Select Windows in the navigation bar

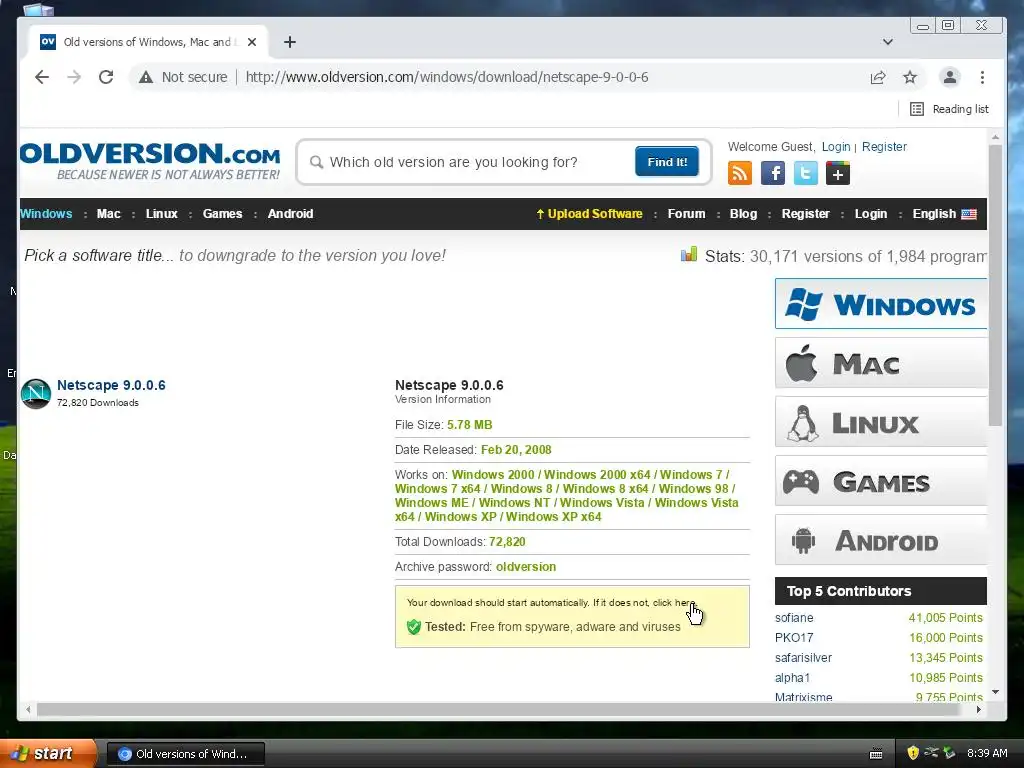(46, 214)
